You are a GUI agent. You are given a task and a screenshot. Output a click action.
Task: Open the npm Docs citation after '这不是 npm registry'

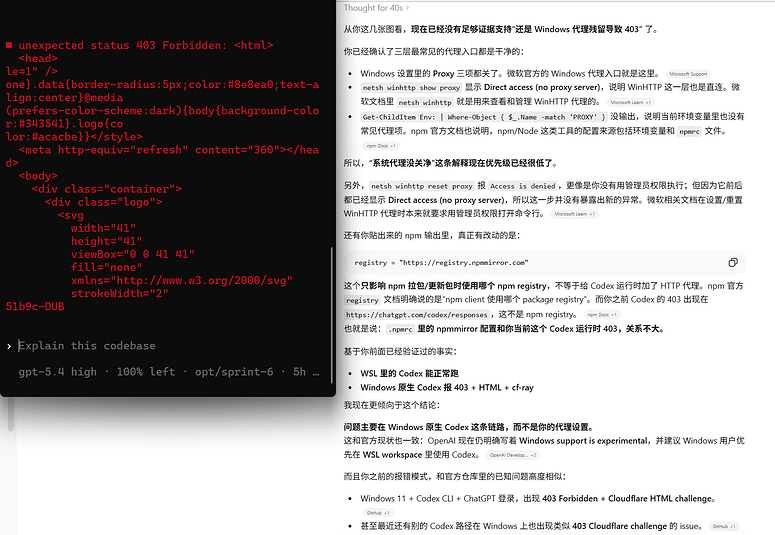click(x=601, y=314)
